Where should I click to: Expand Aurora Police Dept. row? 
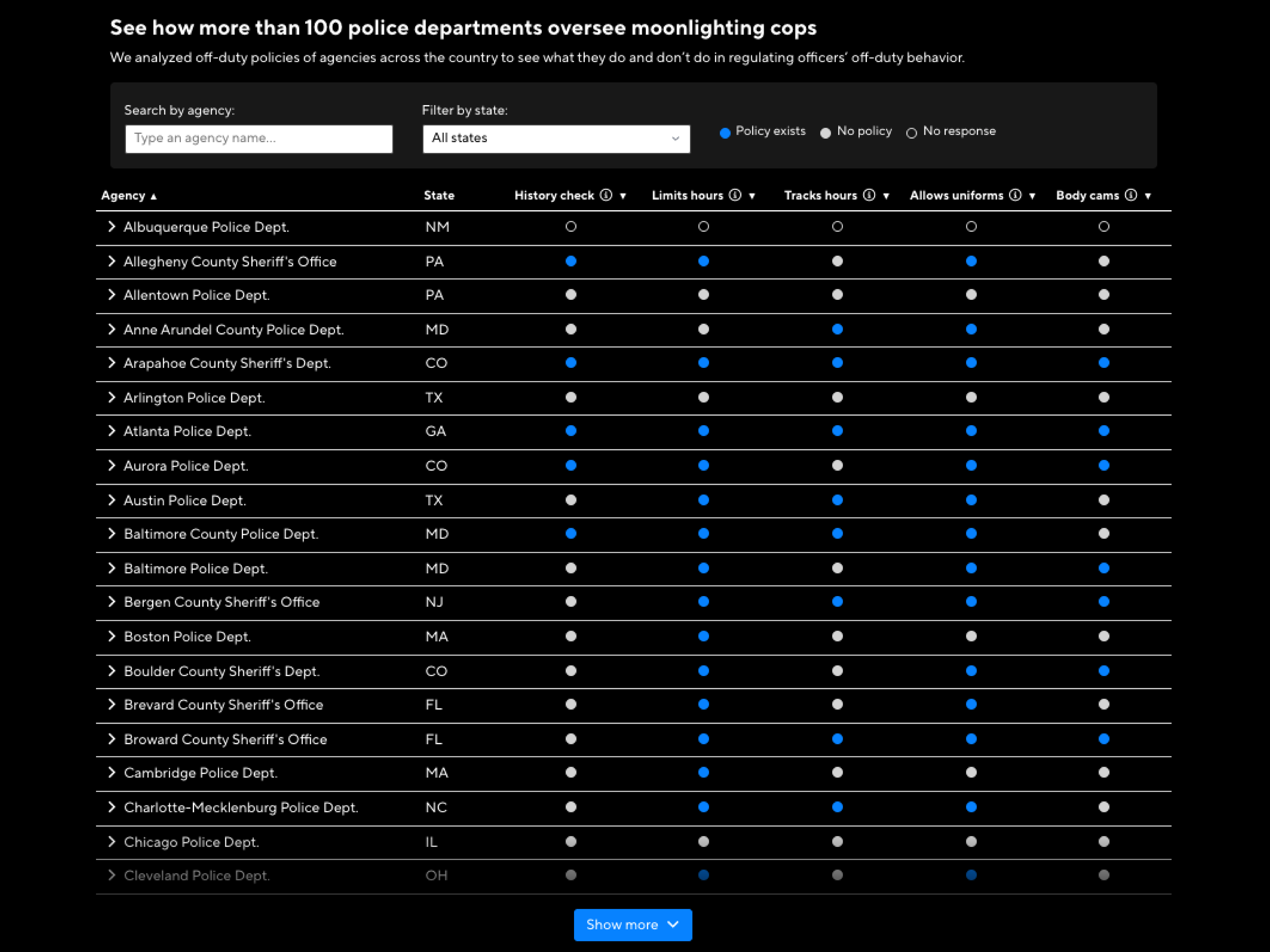click(112, 465)
